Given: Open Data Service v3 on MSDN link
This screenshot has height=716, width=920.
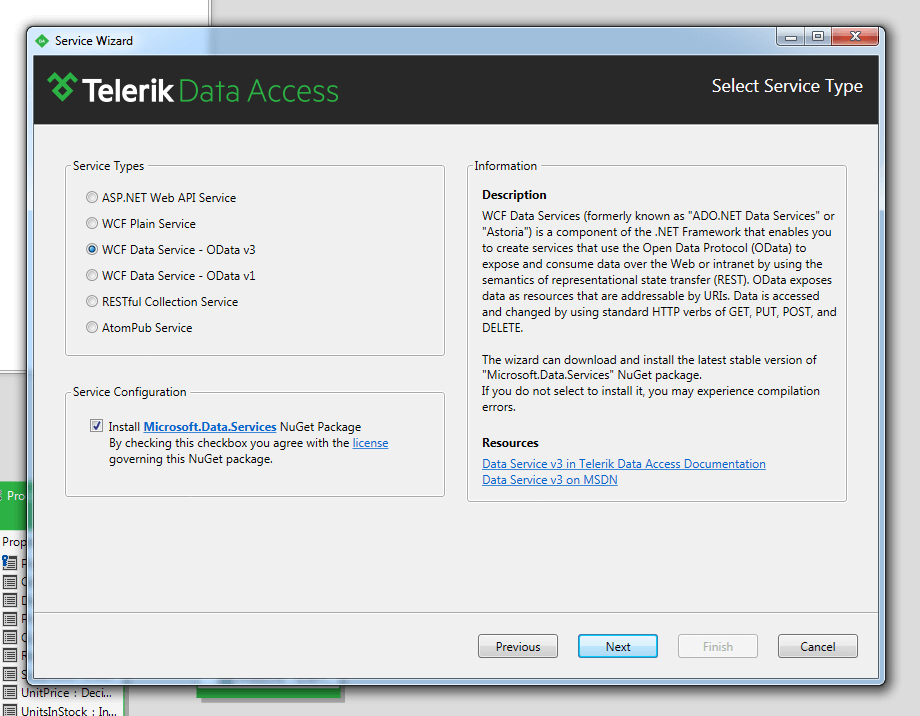Looking at the screenshot, I should 550,479.
